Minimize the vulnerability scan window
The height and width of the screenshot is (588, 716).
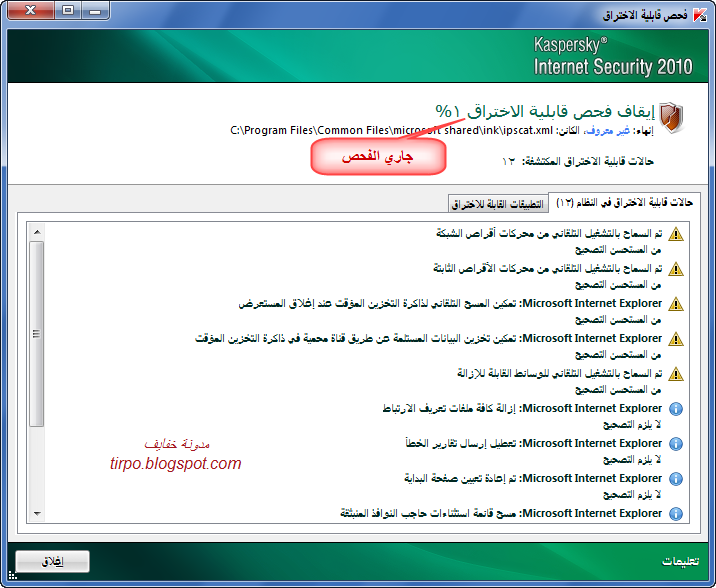coord(95,10)
